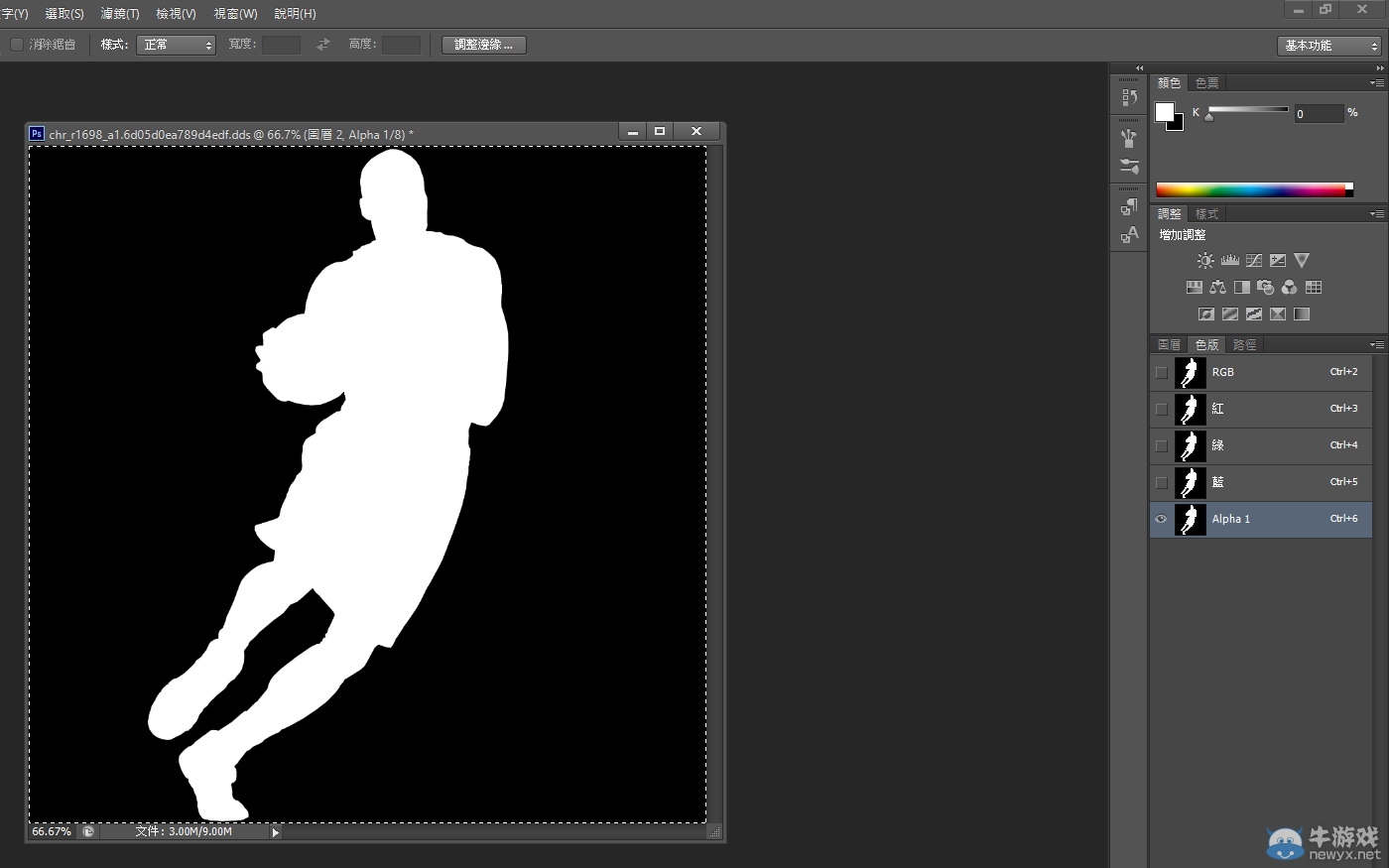The image size is (1389, 868).
Task: Open the History panel icon
Action: pyautogui.click(x=1129, y=97)
